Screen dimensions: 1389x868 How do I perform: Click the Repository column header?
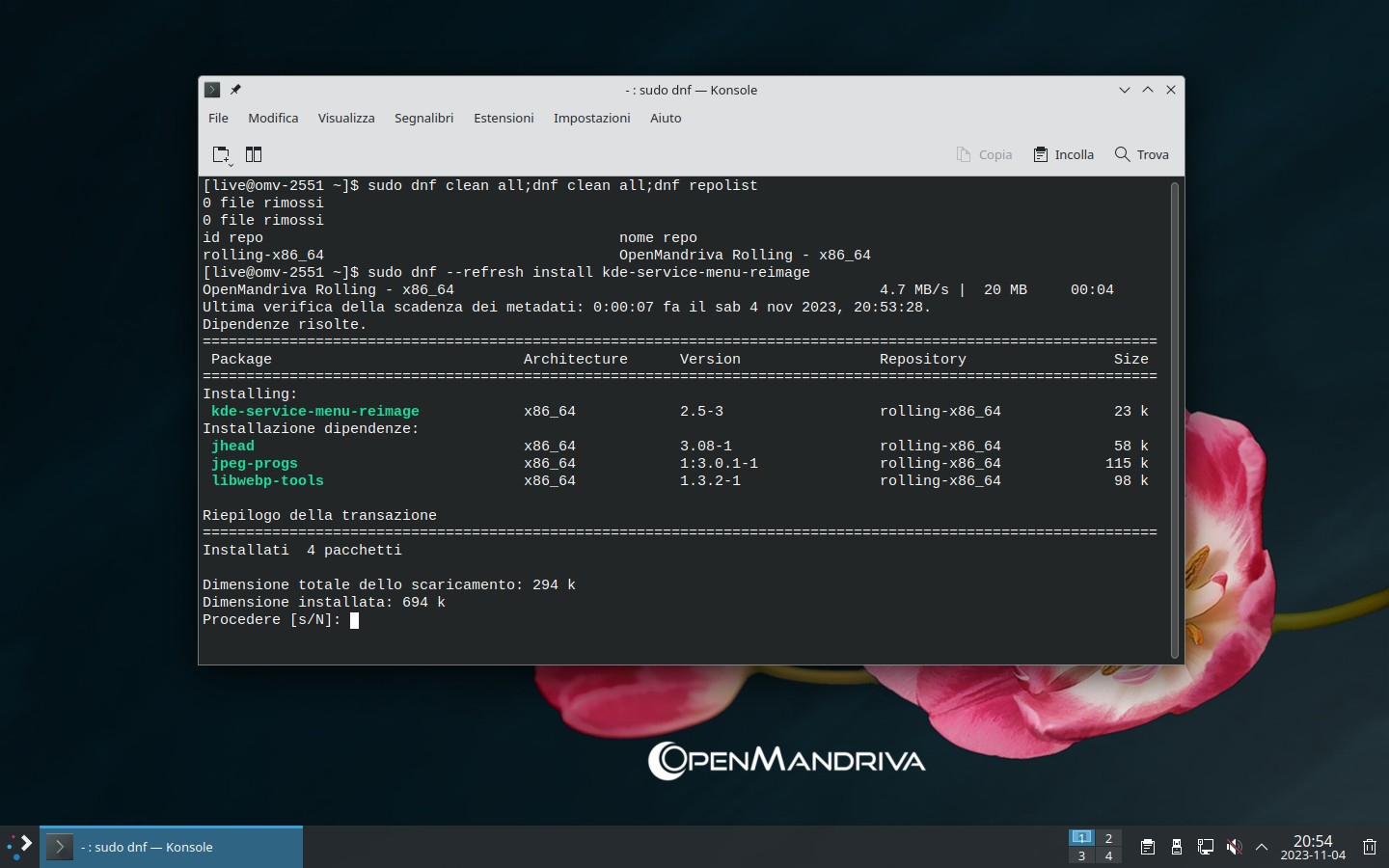coord(923,359)
